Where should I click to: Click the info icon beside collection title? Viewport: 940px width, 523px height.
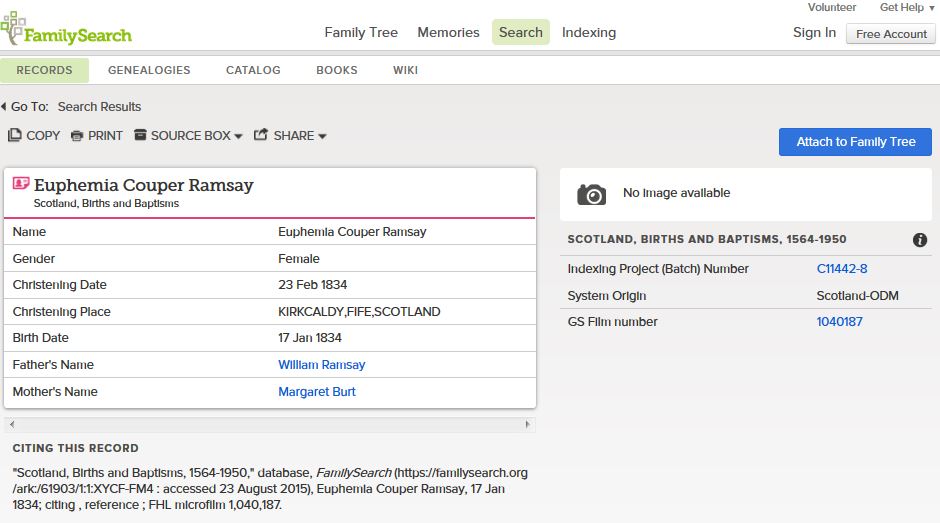pyautogui.click(x=919, y=240)
